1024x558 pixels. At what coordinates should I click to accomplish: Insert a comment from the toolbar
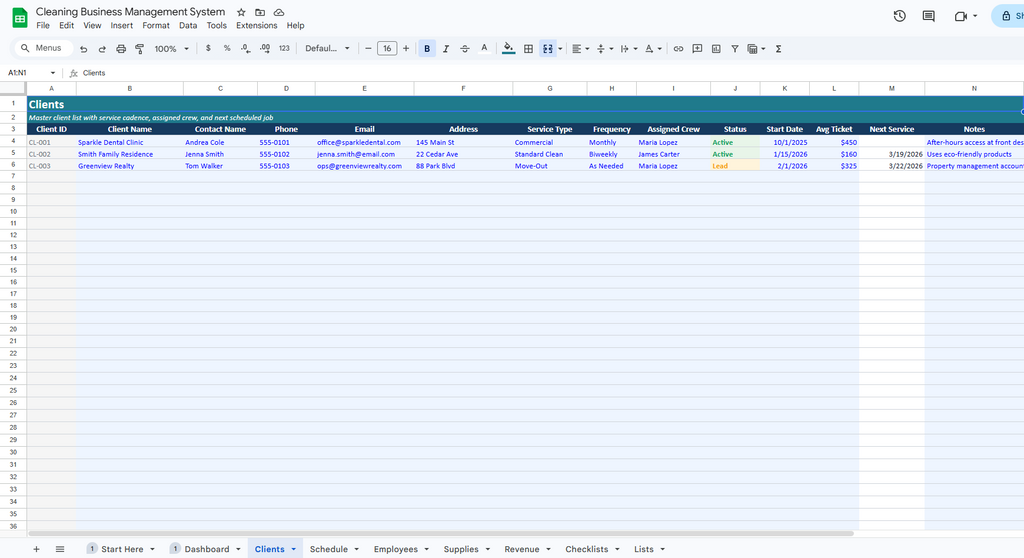[697, 48]
